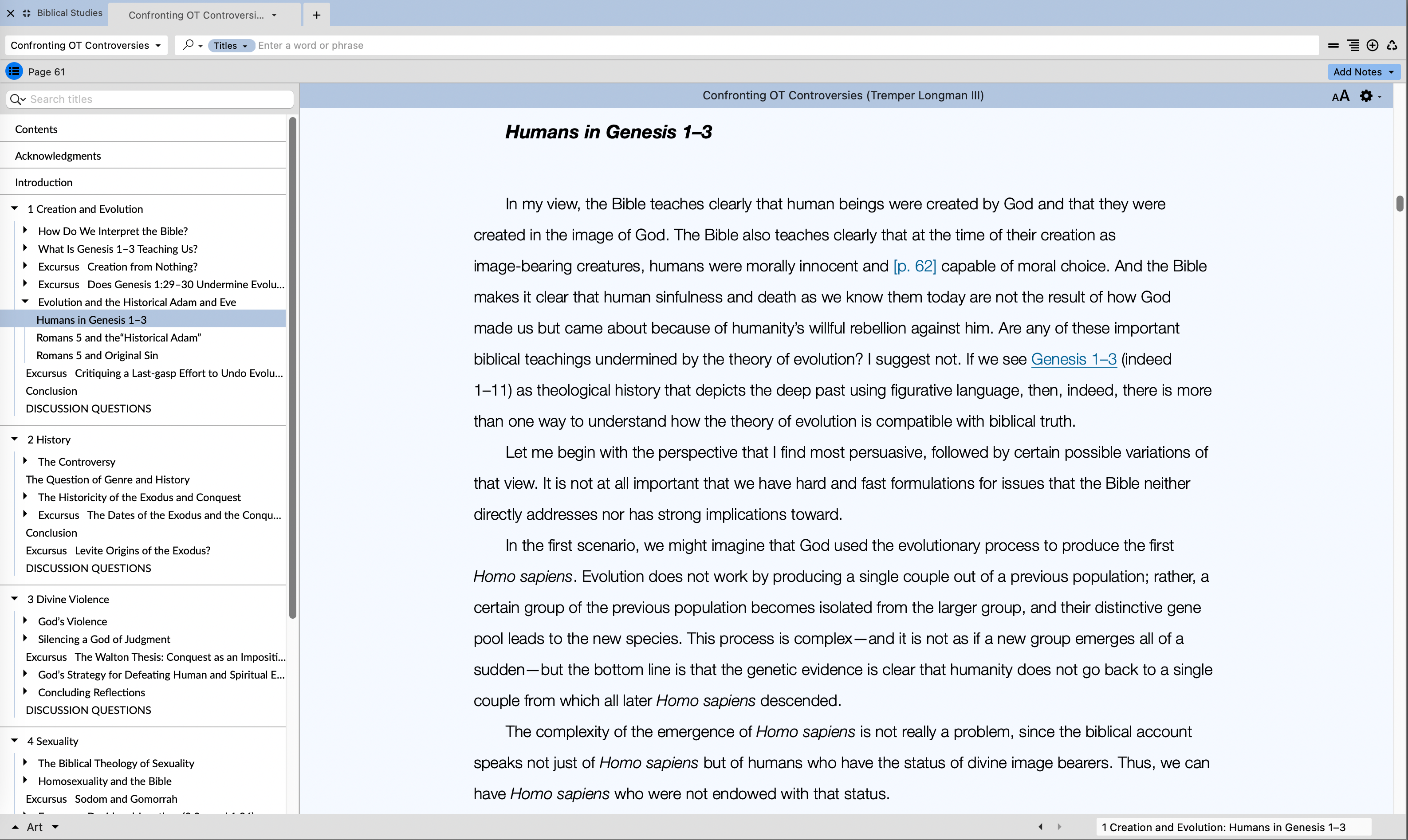Click the recycle icon in the toolbar

pos(1392,45)
